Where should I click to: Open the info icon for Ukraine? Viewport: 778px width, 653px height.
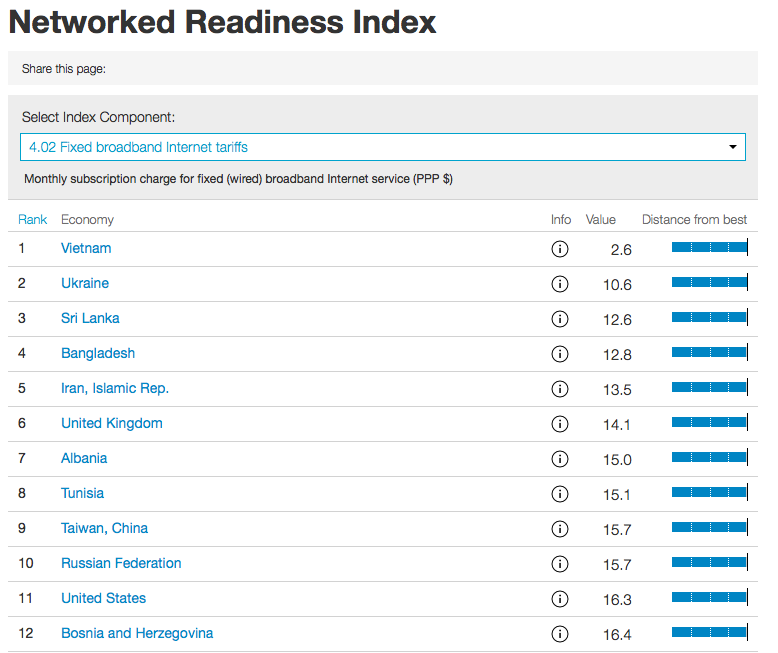point(560,284)
